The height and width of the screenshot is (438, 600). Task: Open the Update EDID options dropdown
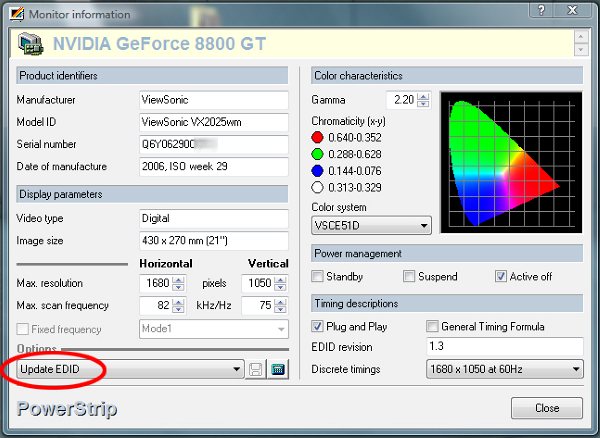coord(130,369)
